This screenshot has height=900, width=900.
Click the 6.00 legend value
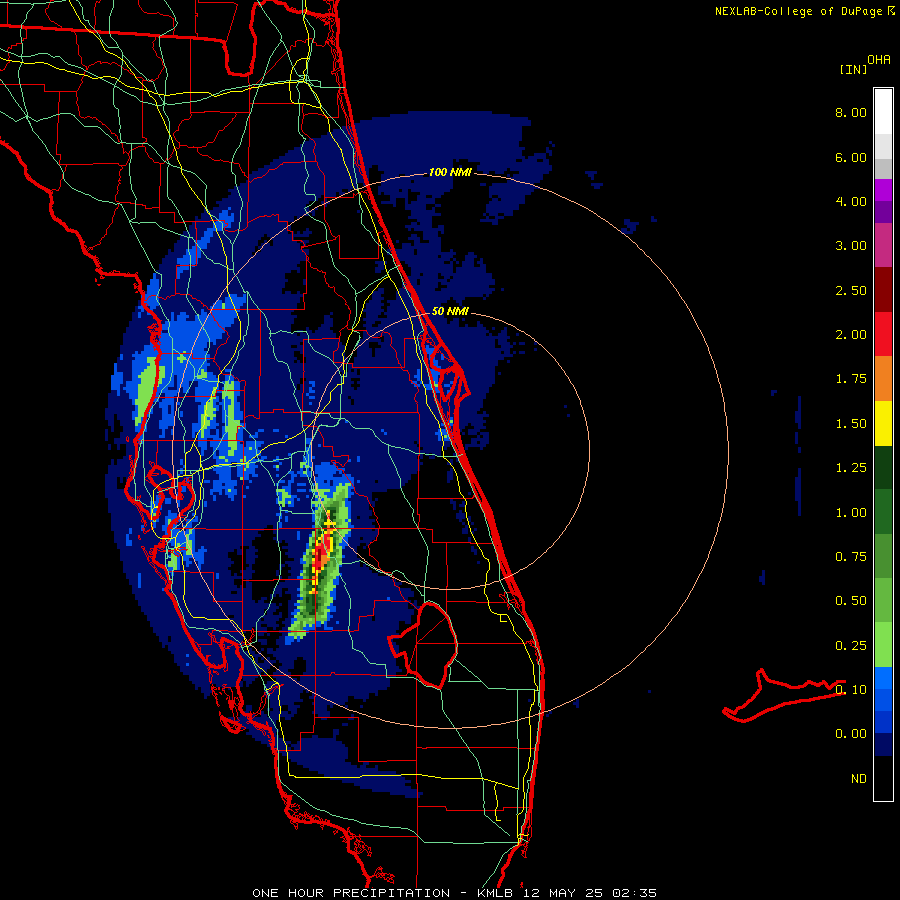851,157
